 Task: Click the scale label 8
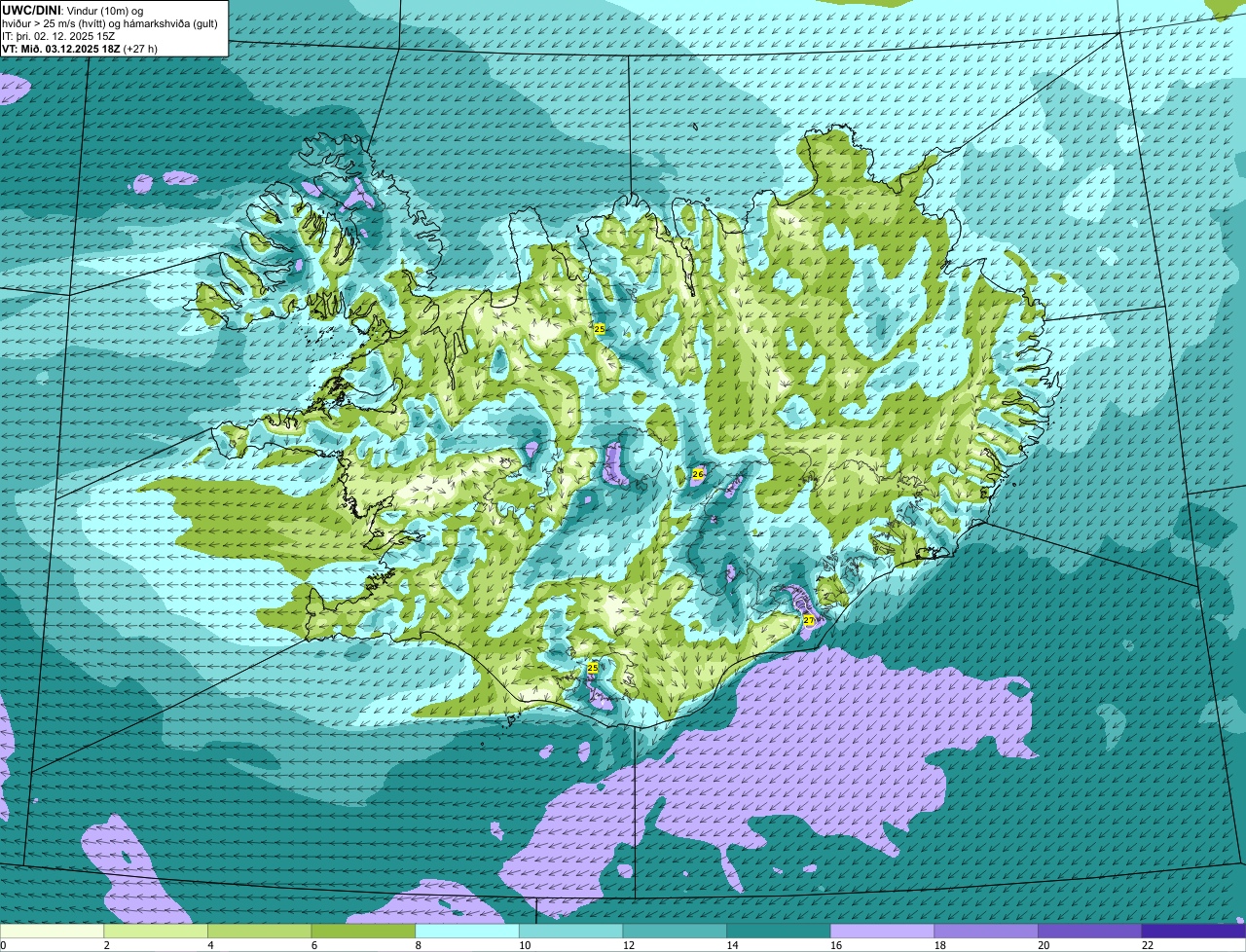pyautogui.click(x=418, y=945)
